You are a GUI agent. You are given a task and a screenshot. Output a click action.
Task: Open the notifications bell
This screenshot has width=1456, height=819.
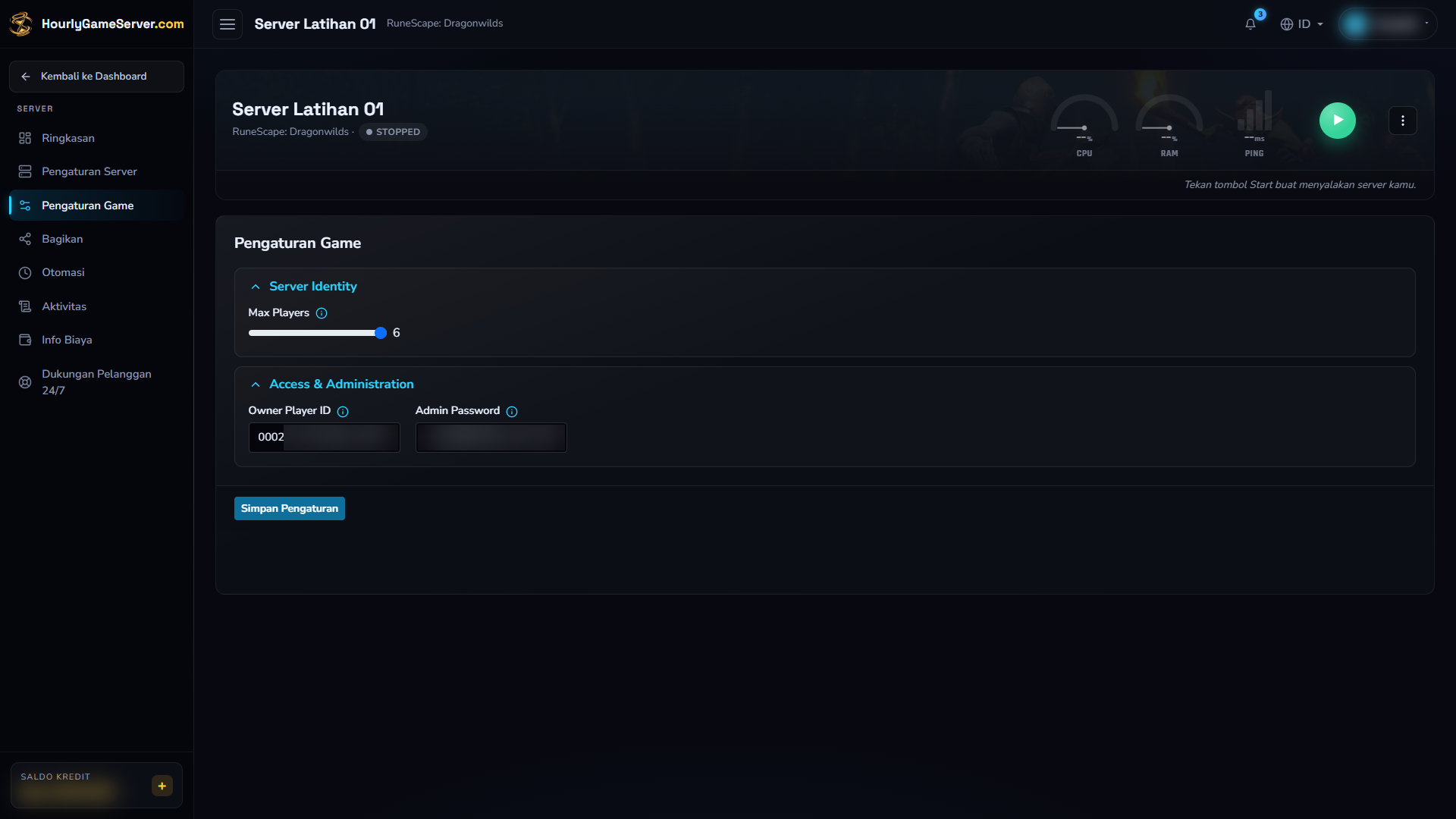click(x=1250, y=24)
